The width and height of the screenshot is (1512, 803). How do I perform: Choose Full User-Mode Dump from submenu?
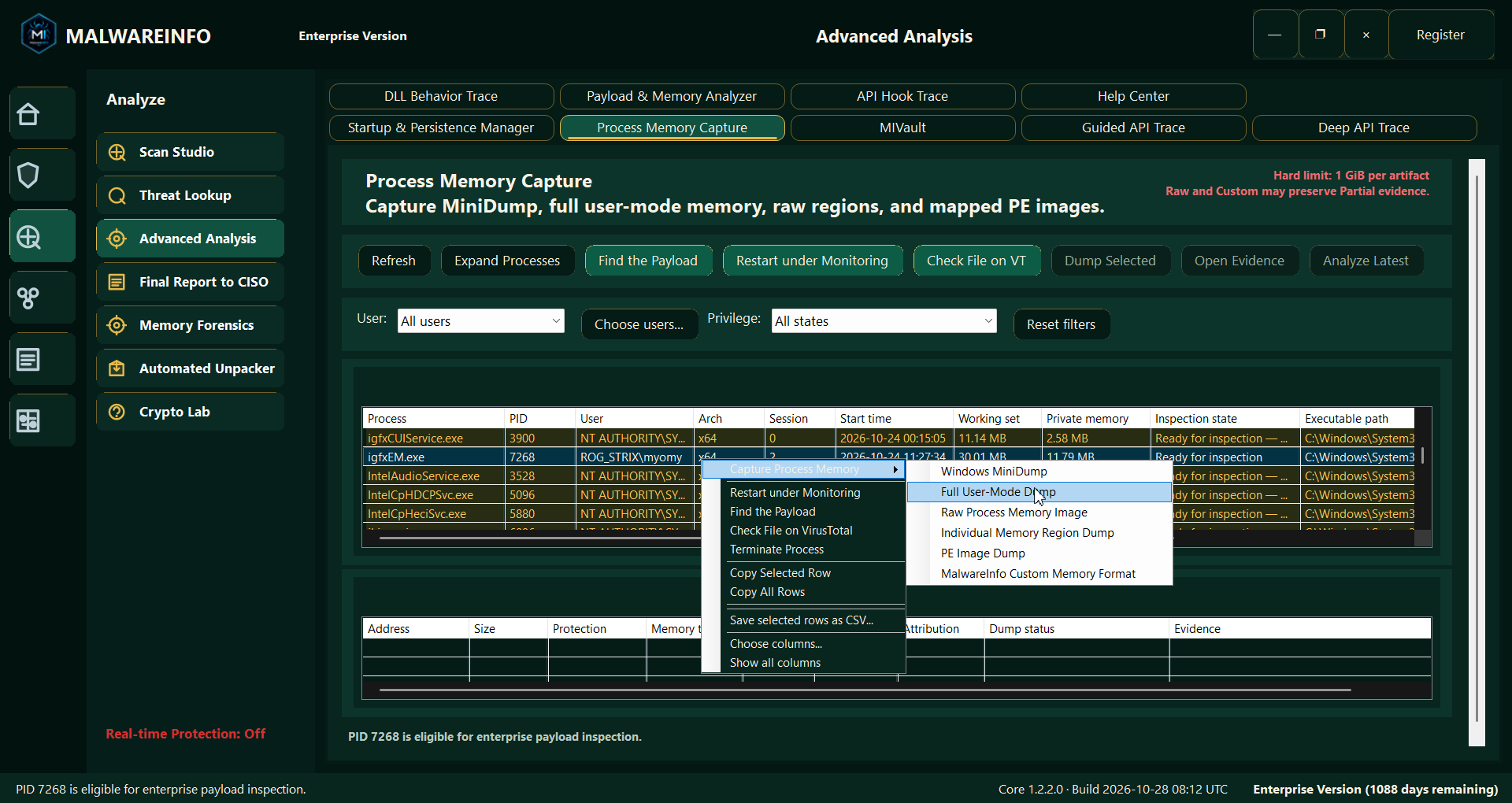(1039, 492)
